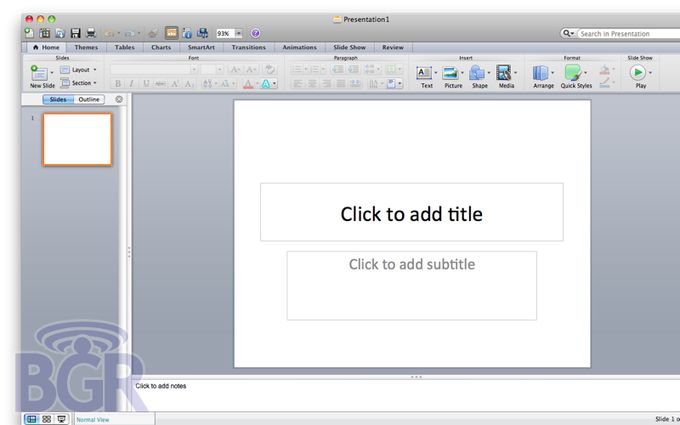Click the shape Line color pencil icon
The height and width of the screenshot is (425, 680).
[605, 82]
